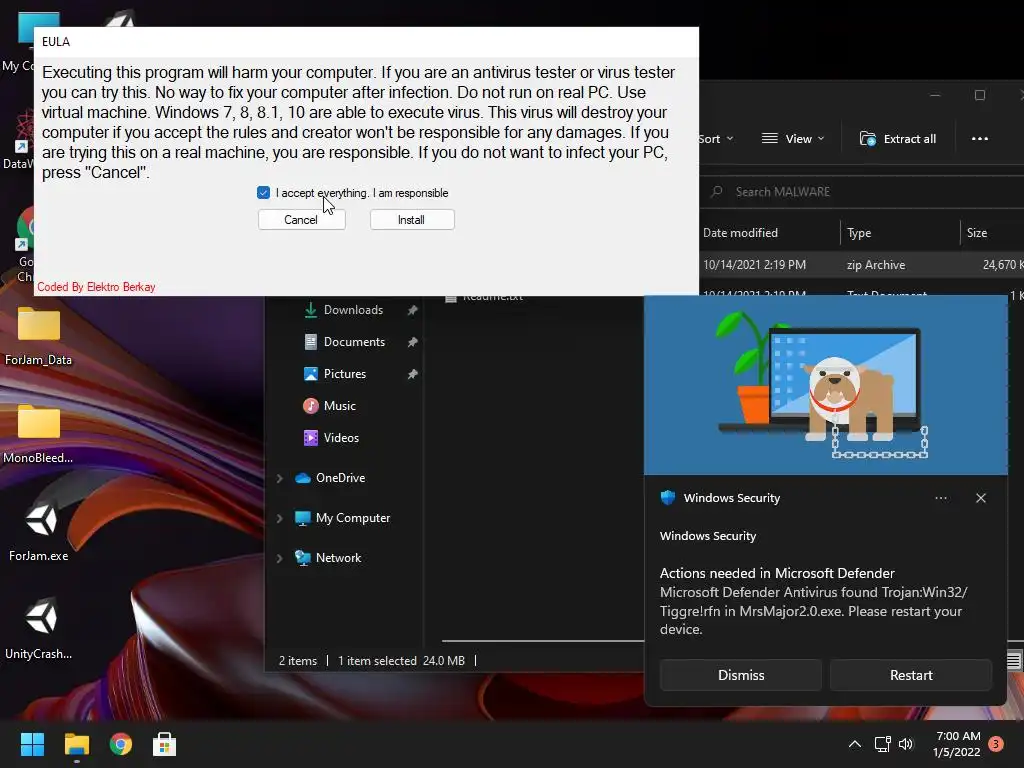Click File Explorer on the taskbar
Image resolution: width=1024 pixels, height=768 pixels.
[x=76, y=744]
